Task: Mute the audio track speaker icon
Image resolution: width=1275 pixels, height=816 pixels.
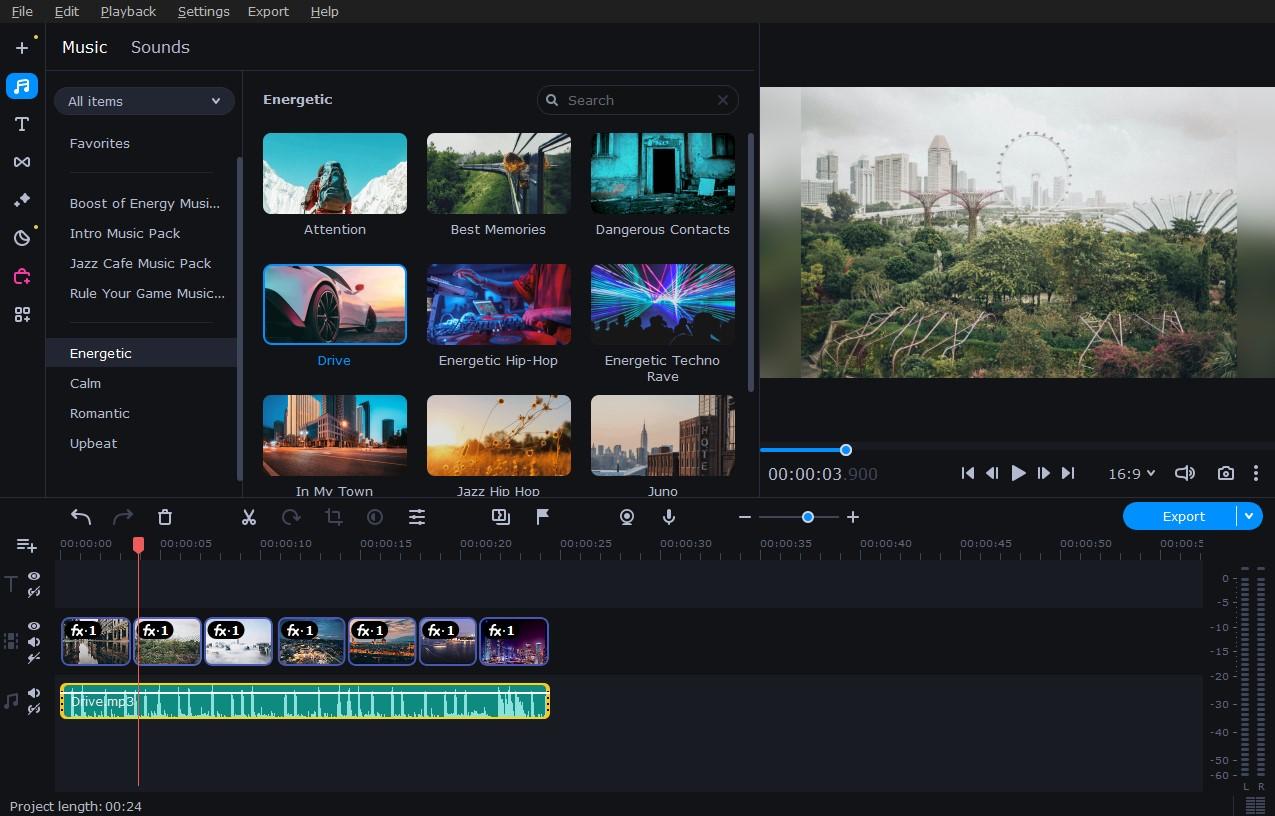Action: tap(34, 693)
